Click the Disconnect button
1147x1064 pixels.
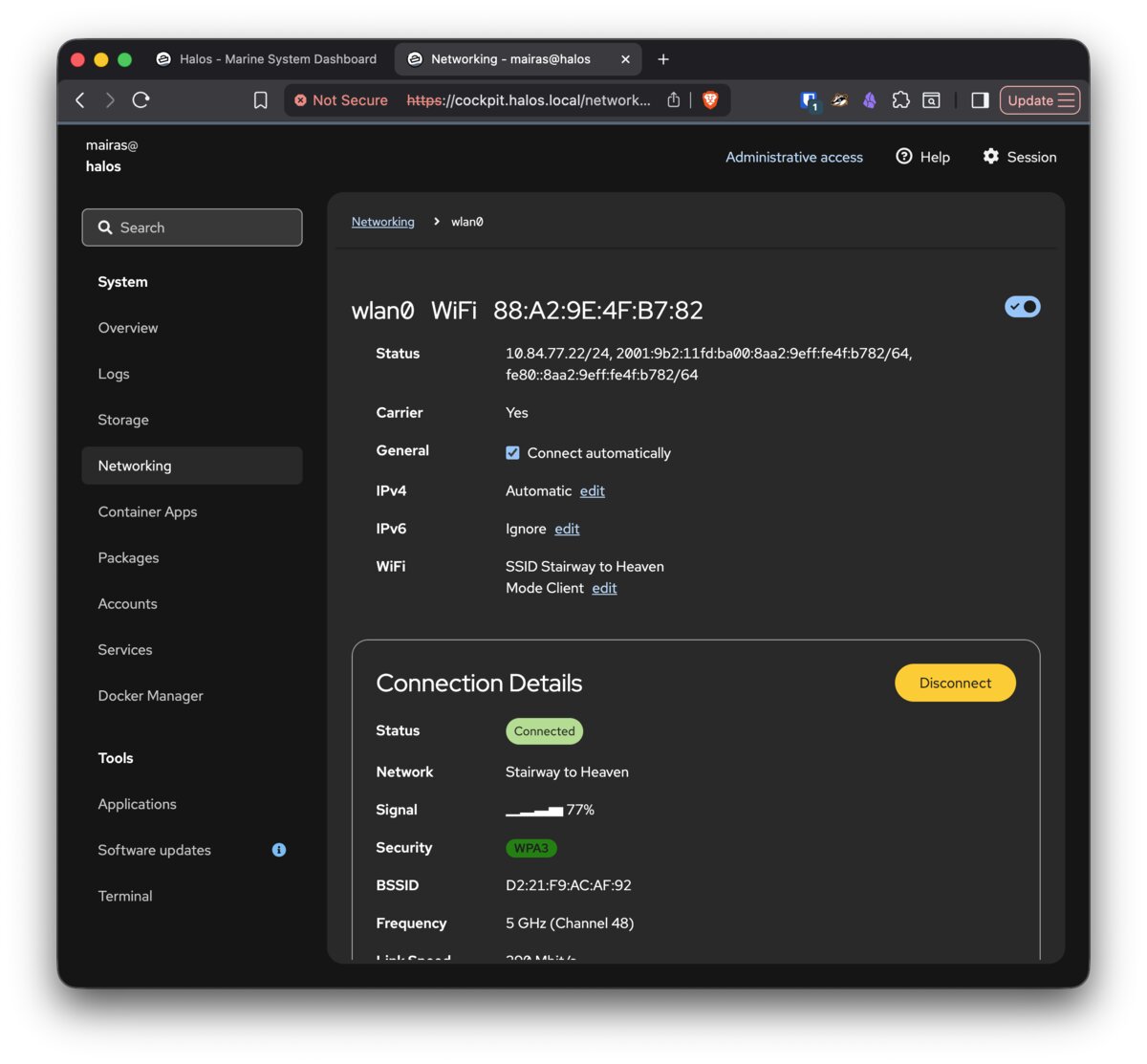tap(955, 683)
